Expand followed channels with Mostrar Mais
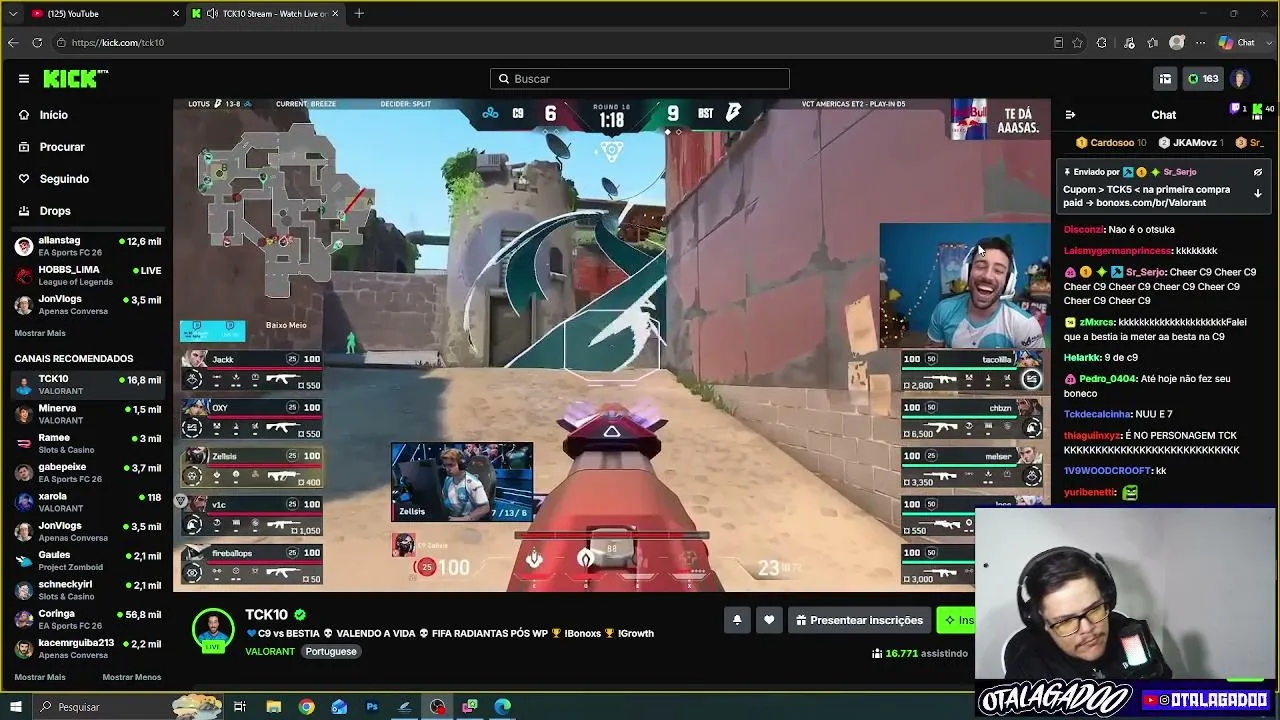The width and height of the screenshot is (1280, 720). tap(40, 333)
